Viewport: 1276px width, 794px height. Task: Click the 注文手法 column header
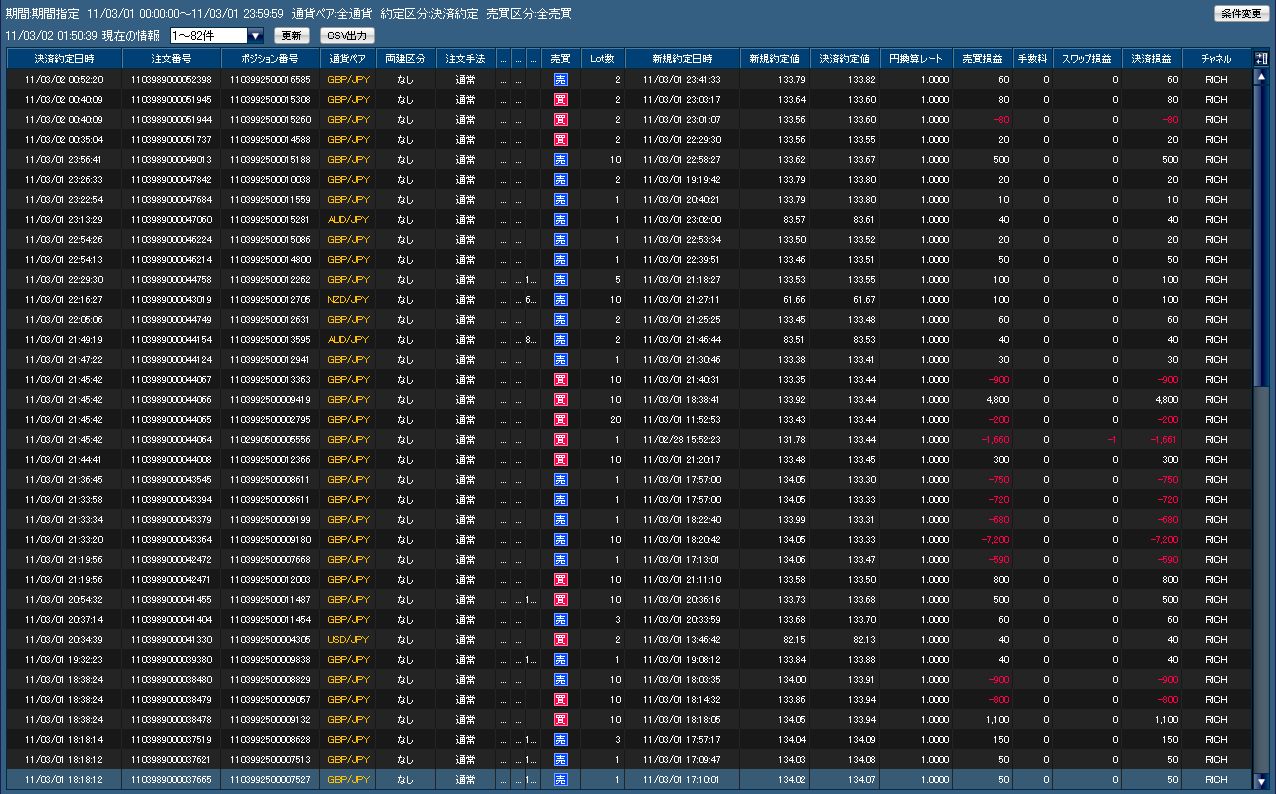coord(465,59)
